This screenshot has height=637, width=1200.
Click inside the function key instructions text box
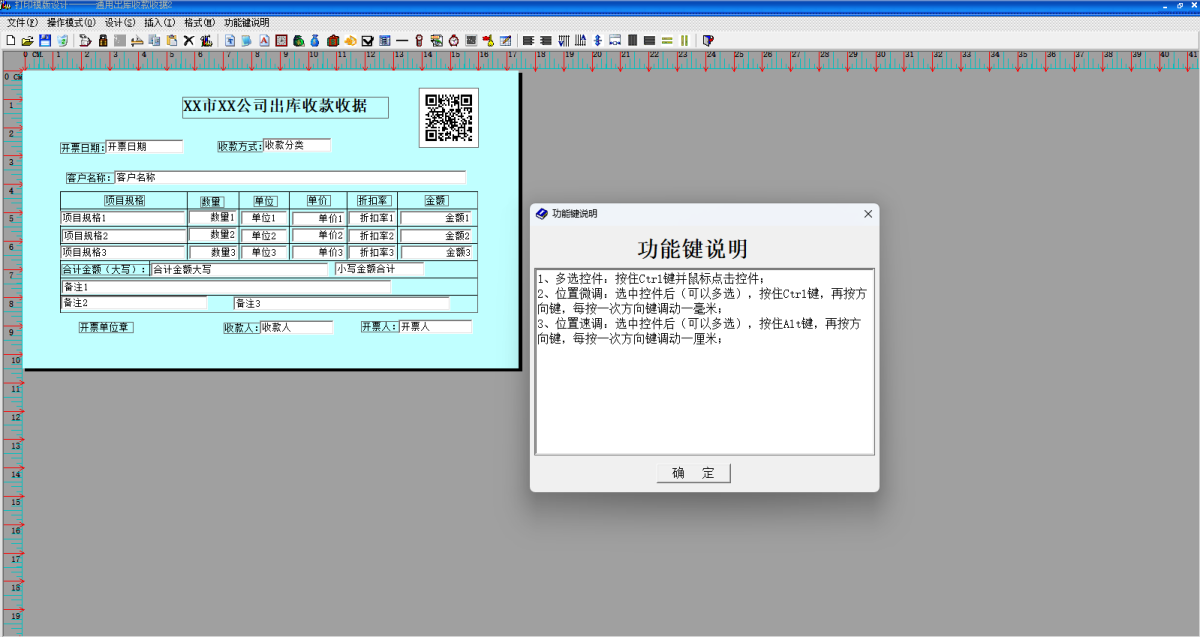coord(704,380)
